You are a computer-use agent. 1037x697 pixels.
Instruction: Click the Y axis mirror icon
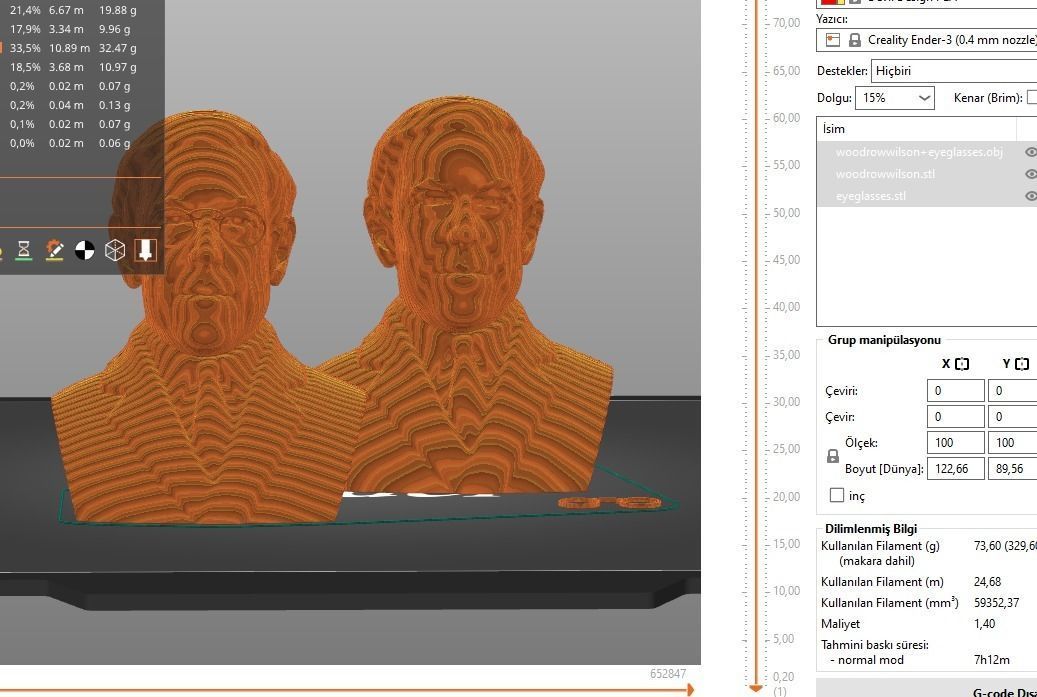1022,364
